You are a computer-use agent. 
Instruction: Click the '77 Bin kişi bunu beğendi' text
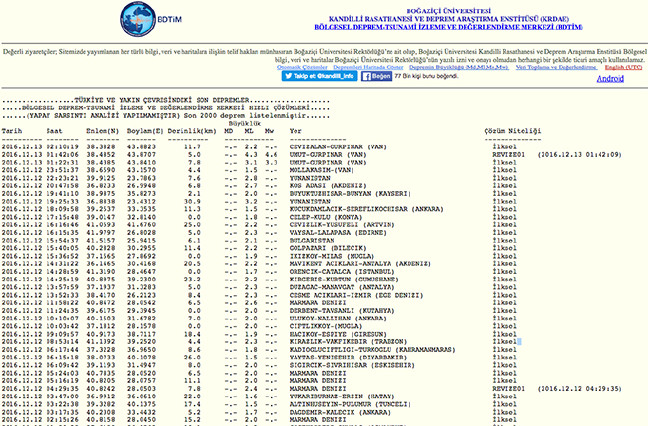(426, 76)
